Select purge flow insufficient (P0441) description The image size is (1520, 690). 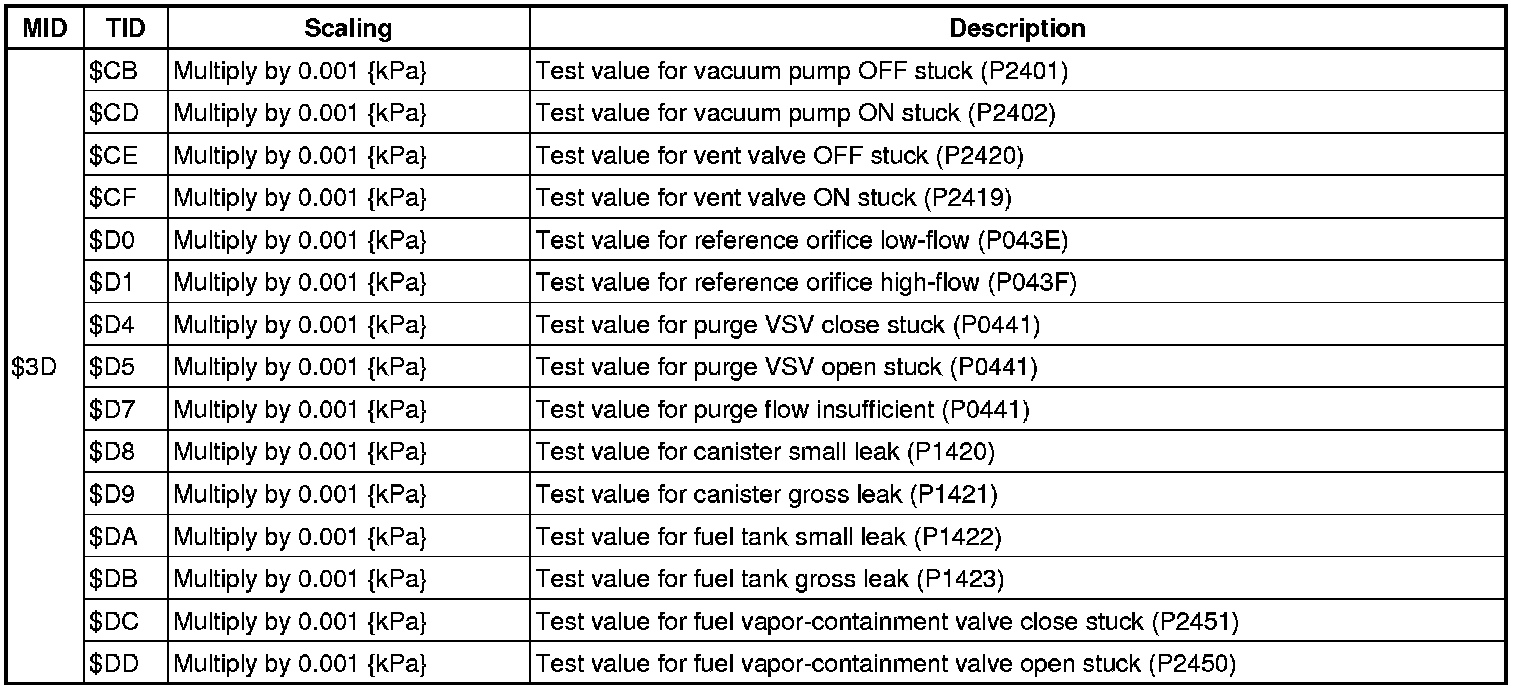coord(783,410)
